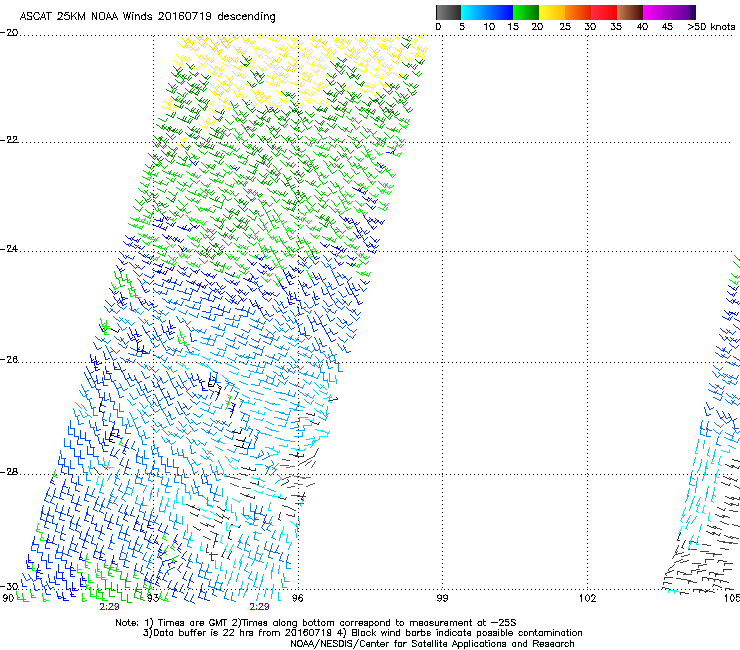Click the '40' label under the color scale
This screenshot has height=650, width=740.
(642, 27)
